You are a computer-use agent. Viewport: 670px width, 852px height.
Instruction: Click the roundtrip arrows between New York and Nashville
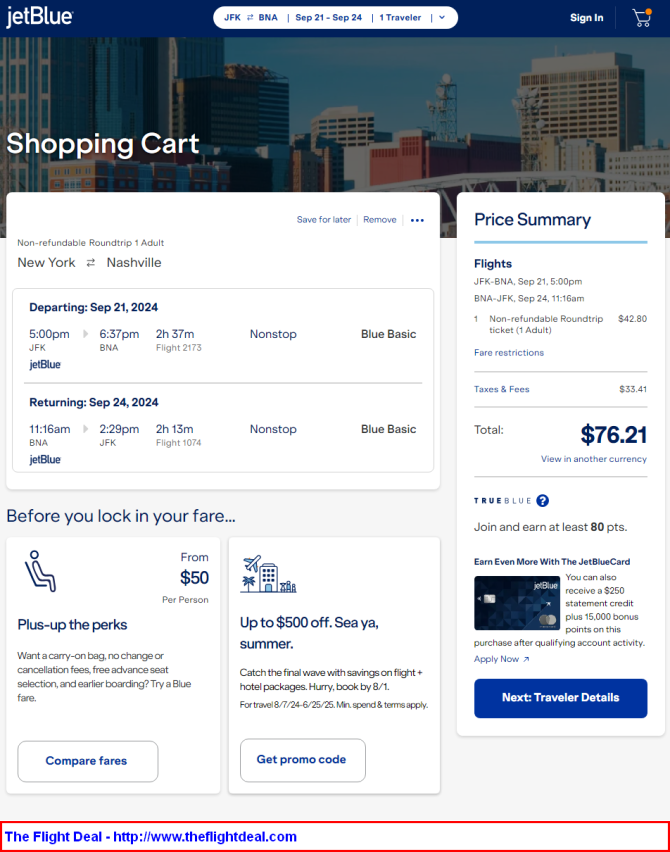[90, 263]
